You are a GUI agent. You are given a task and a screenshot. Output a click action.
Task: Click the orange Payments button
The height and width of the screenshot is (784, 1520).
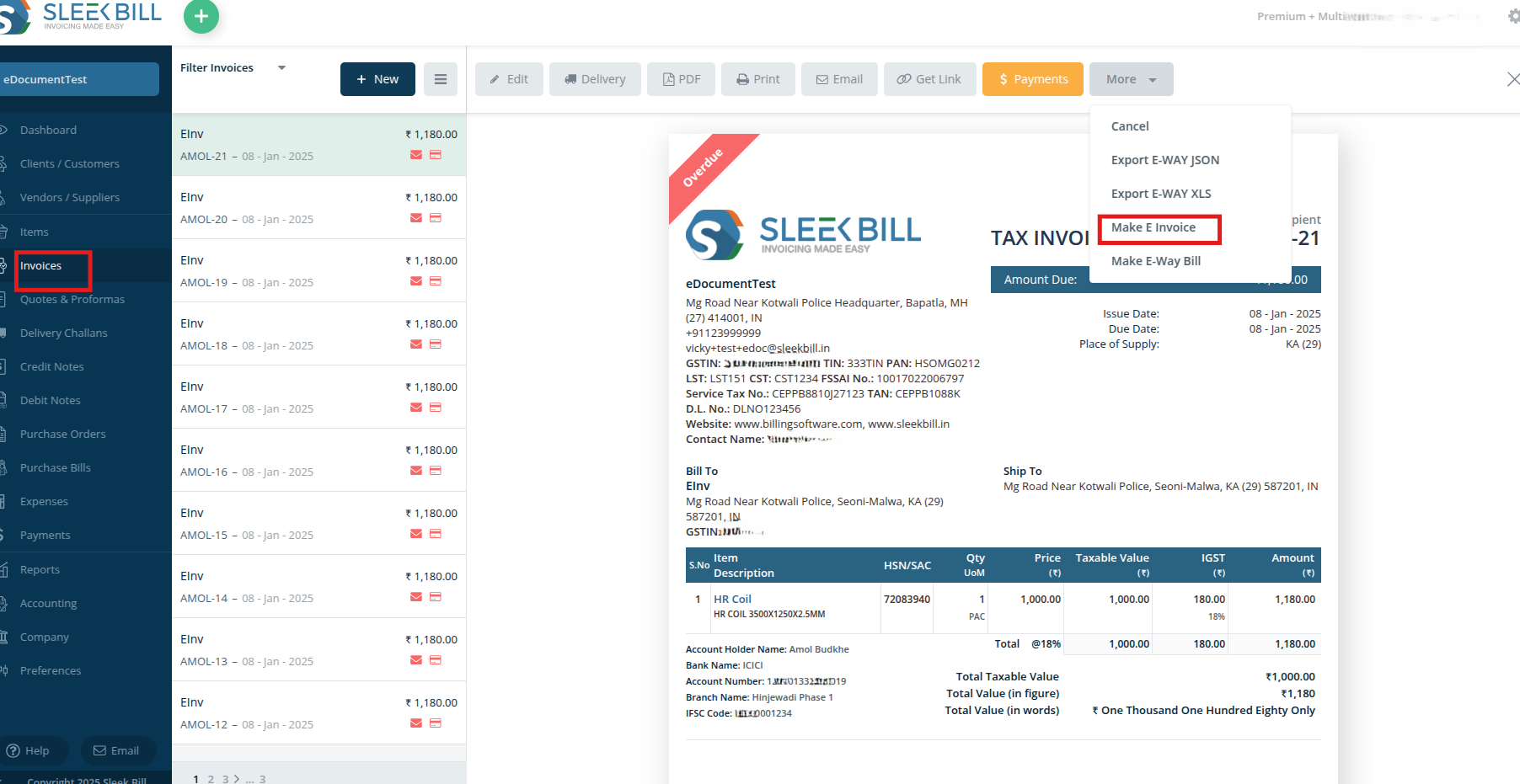(x=1033, y=79)
